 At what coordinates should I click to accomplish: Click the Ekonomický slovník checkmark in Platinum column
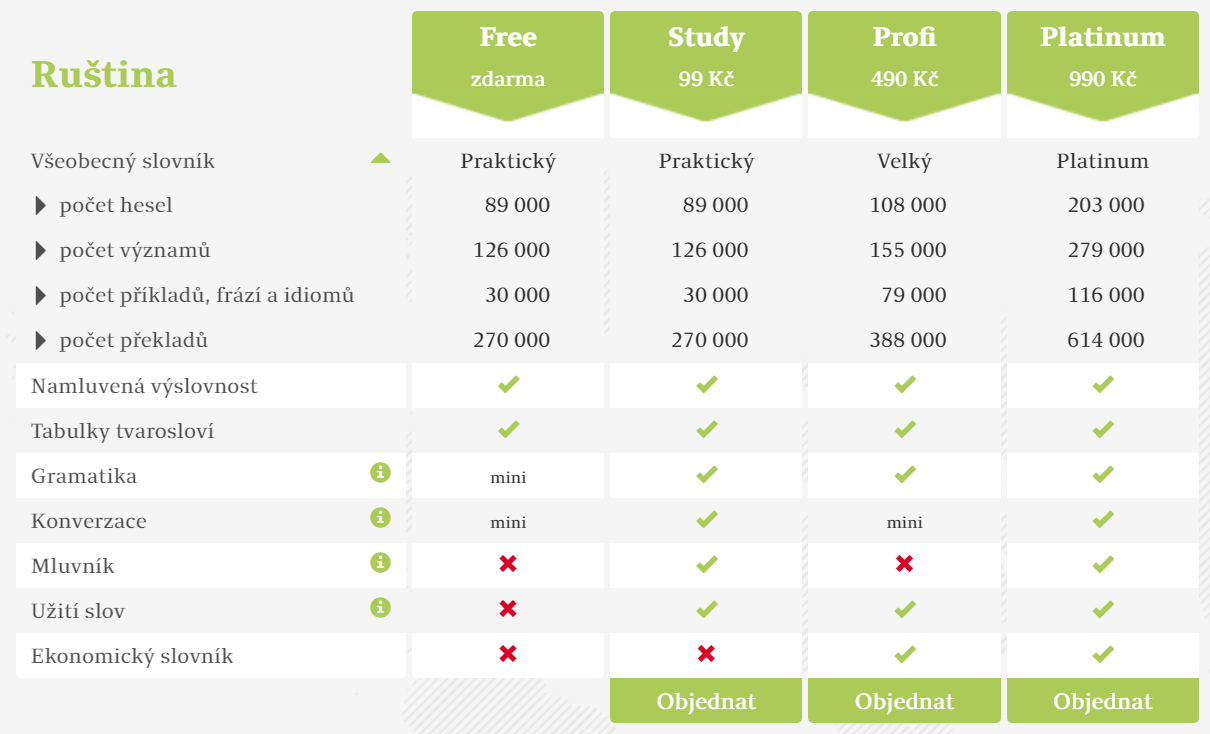click(1103, 654)
